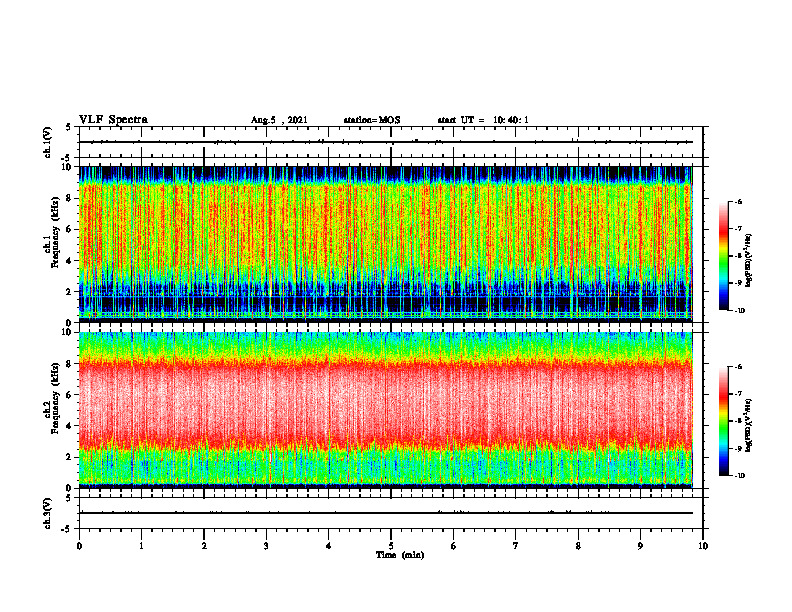Click the "-10" label on upper color bar
Screen dimensions: 792x612
click(739, 311)
